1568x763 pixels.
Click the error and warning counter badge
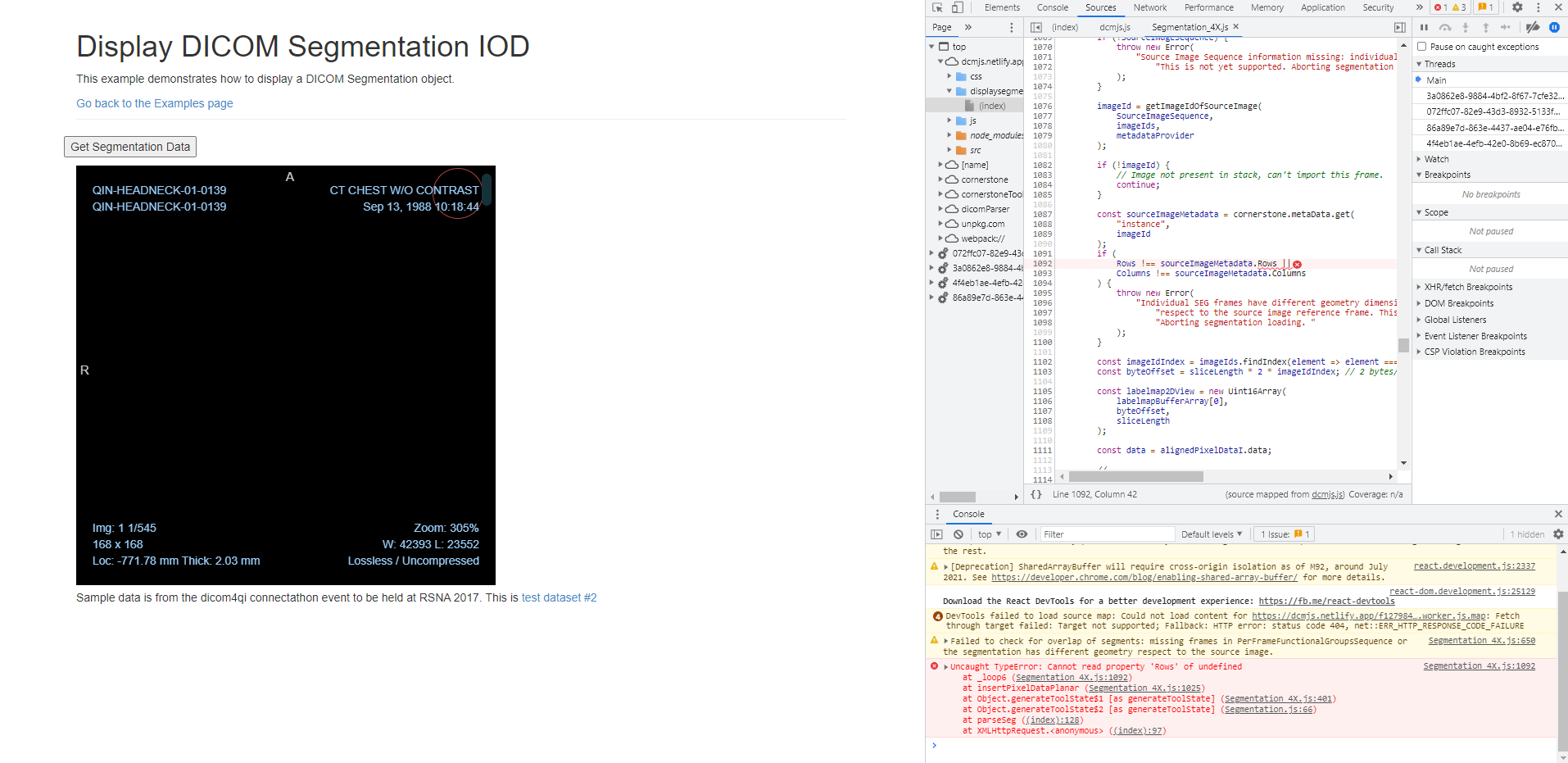pyautogui.click(x=1450, y=7)
